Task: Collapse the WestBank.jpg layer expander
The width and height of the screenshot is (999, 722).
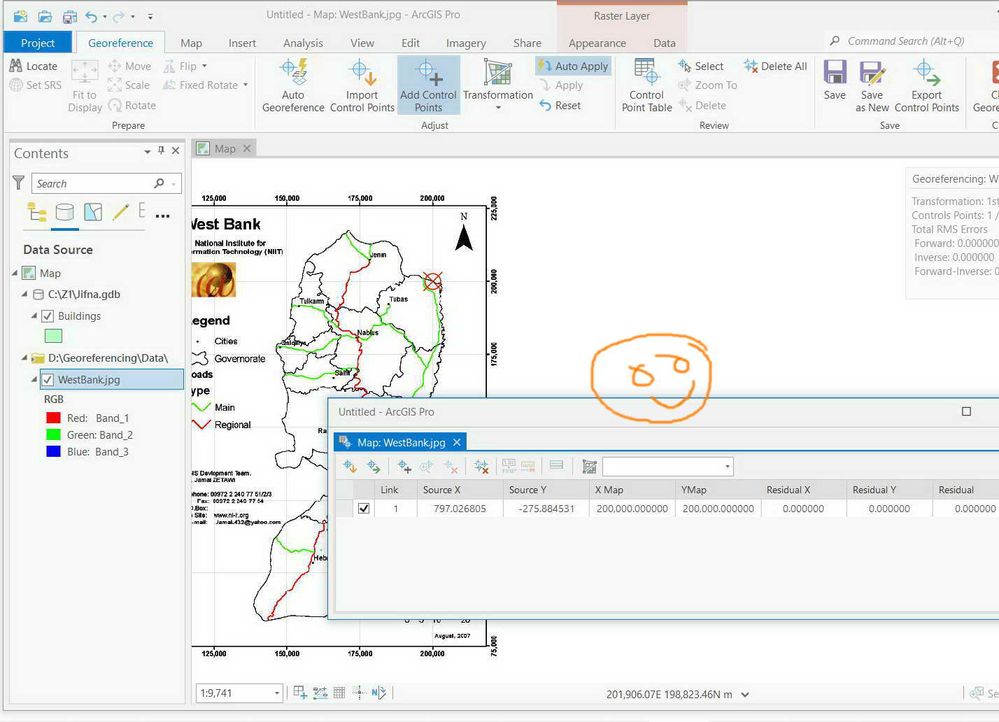Action: pos(34,380)
